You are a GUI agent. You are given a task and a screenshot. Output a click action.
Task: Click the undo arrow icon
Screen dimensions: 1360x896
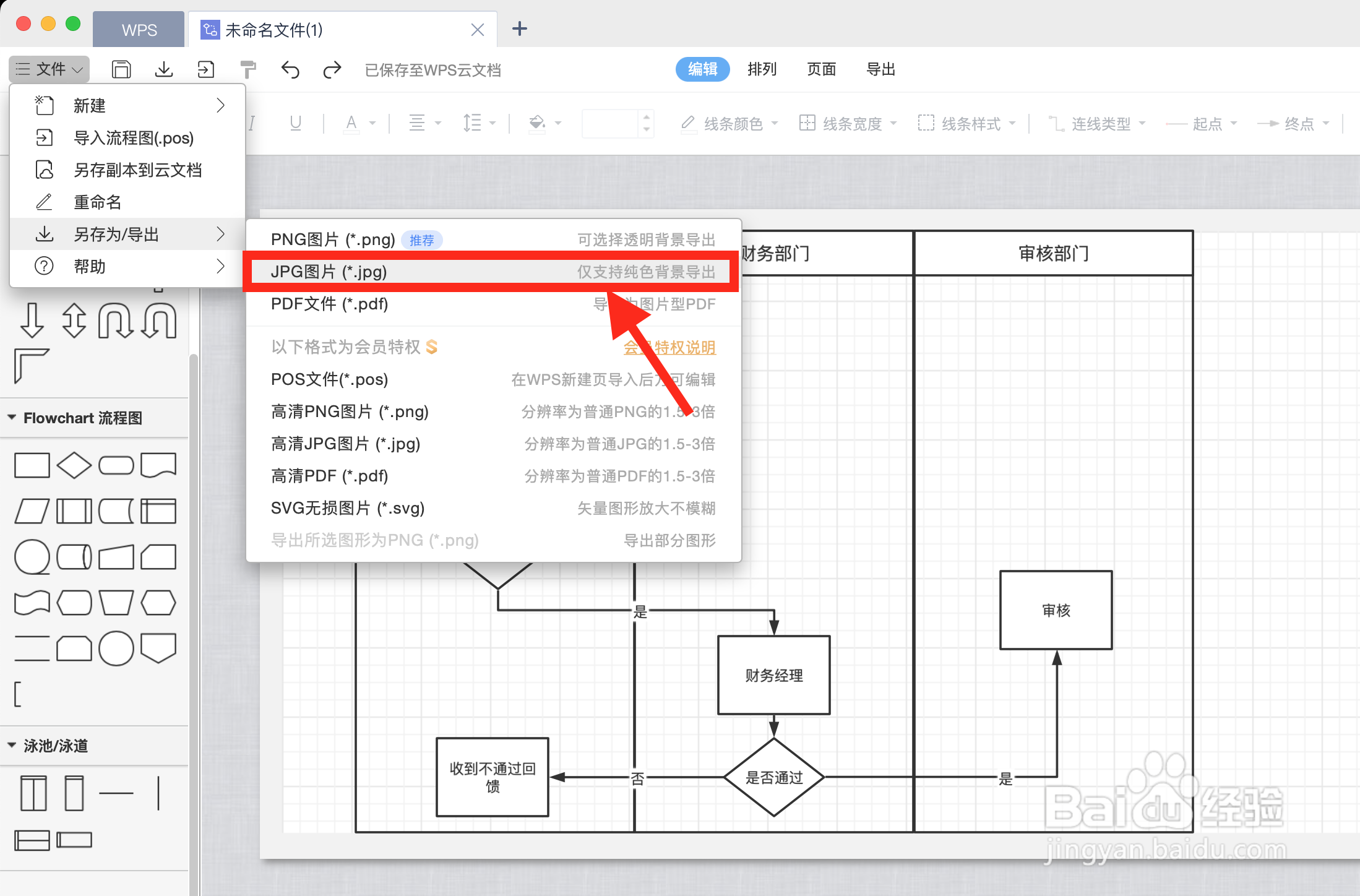pos(290,69)
